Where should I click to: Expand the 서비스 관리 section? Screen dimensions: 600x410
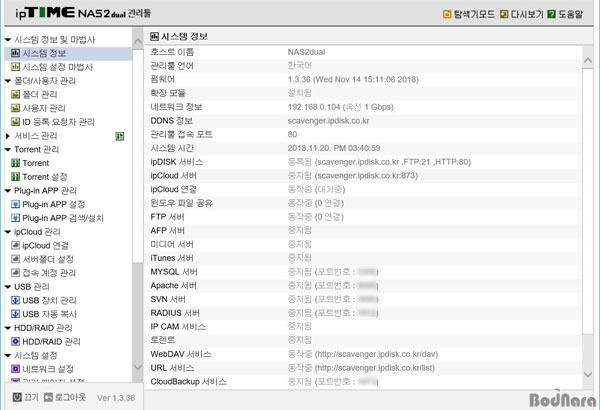point(8,136)
